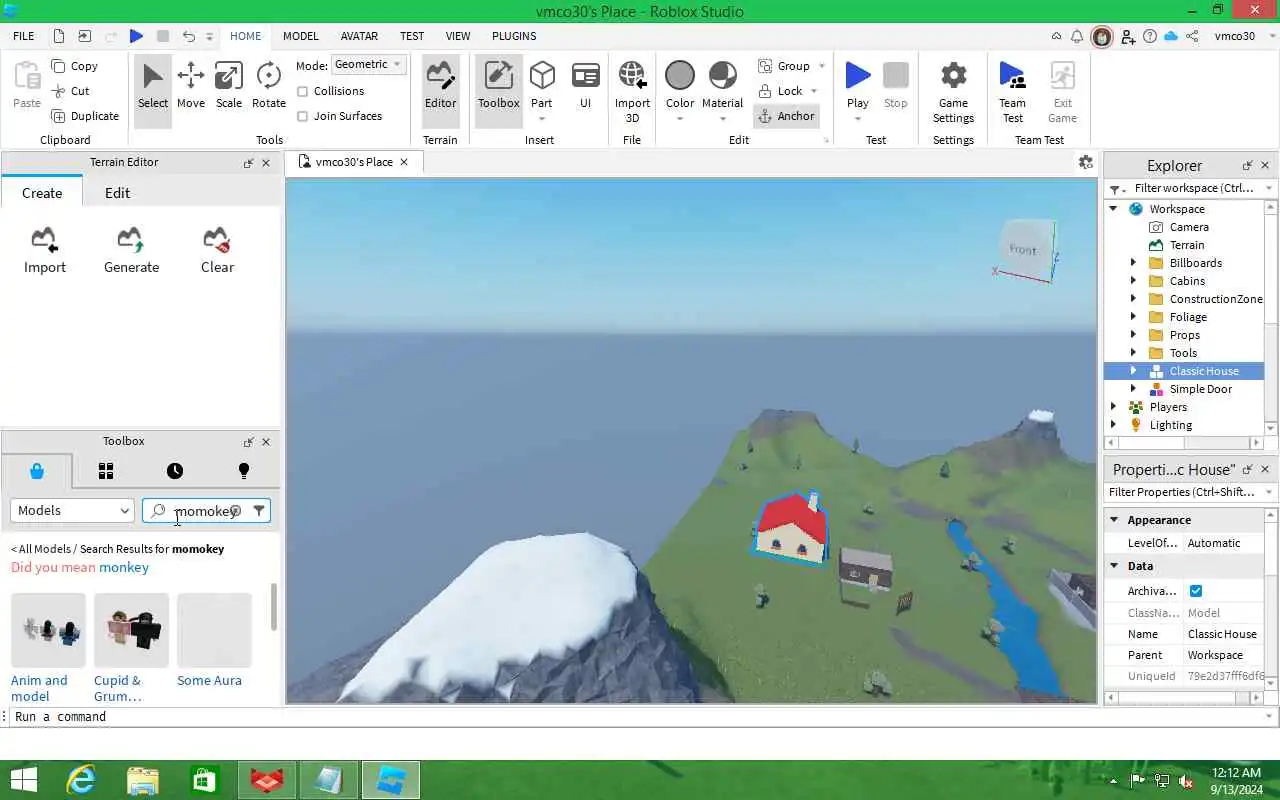Go back to All Models link
This screenshot has height=800, width=1280.
[40, 549]
